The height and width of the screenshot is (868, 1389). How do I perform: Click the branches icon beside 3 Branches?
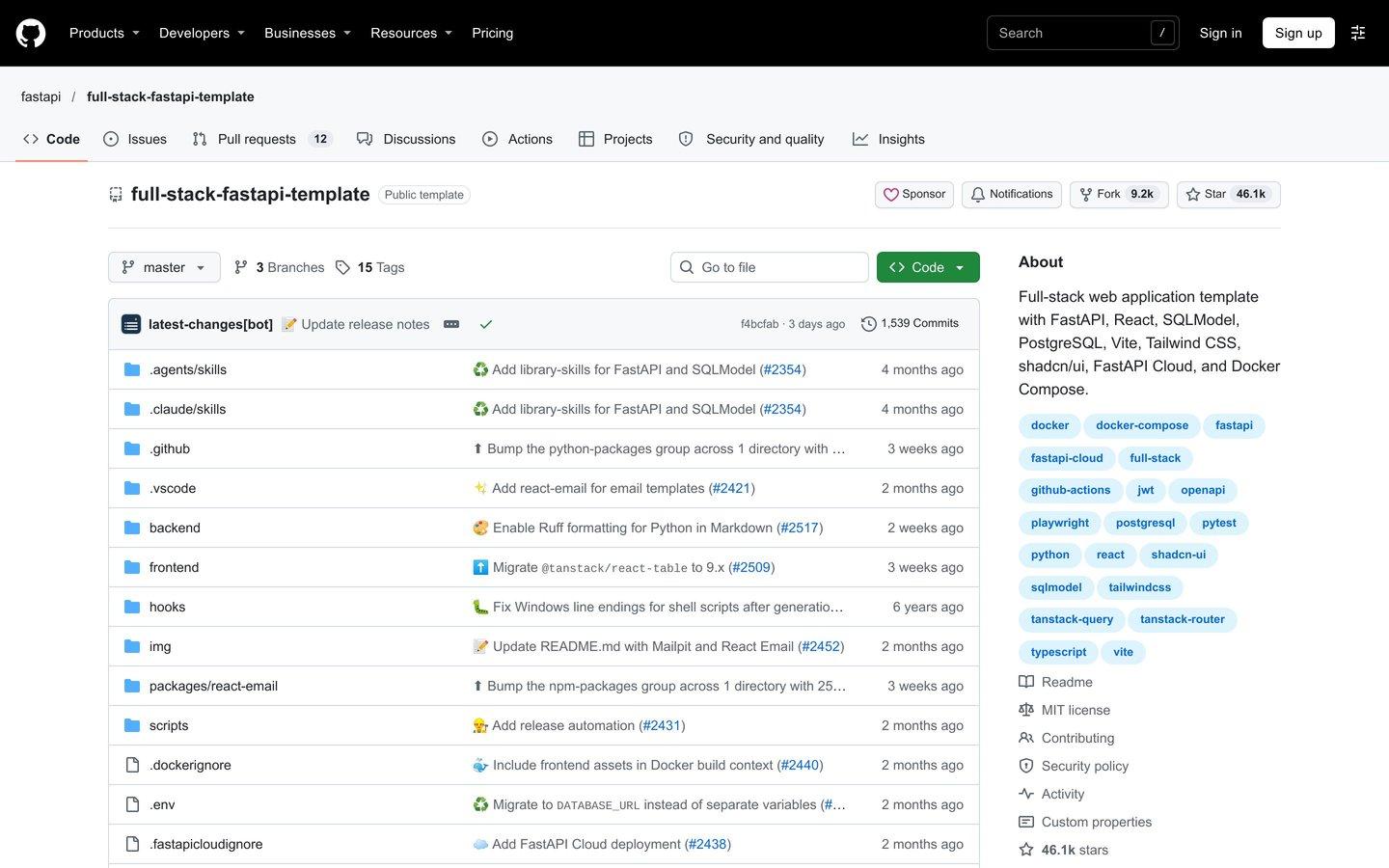241,267
